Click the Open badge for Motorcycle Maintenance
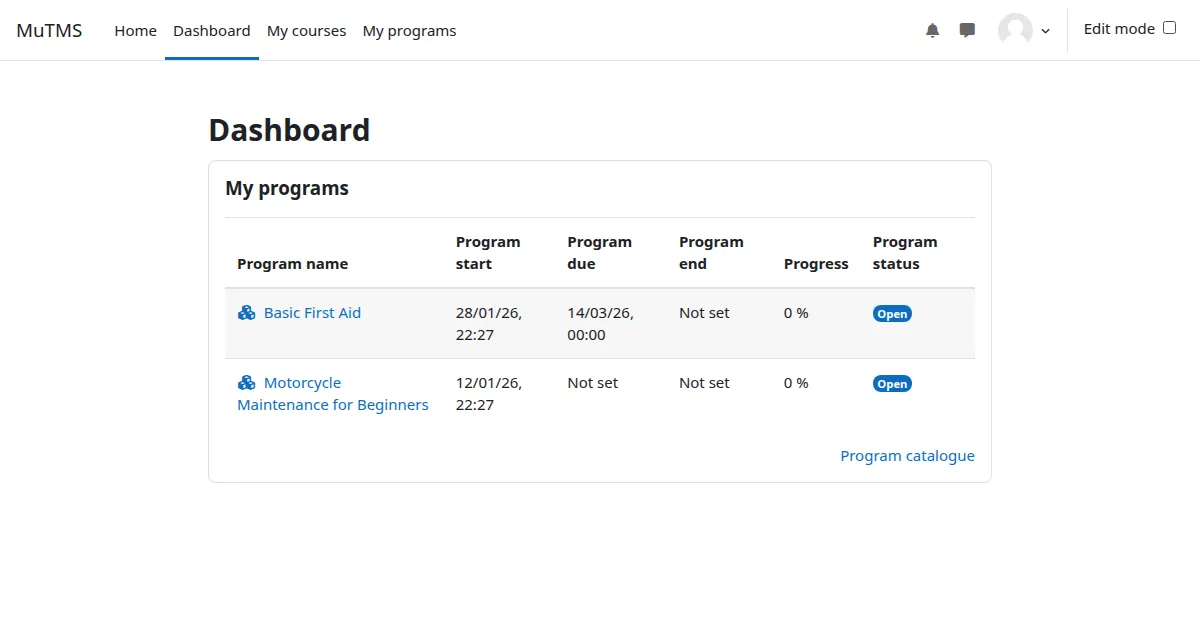The width and height of the screenshot is (1200, 637). coord(891,383)
